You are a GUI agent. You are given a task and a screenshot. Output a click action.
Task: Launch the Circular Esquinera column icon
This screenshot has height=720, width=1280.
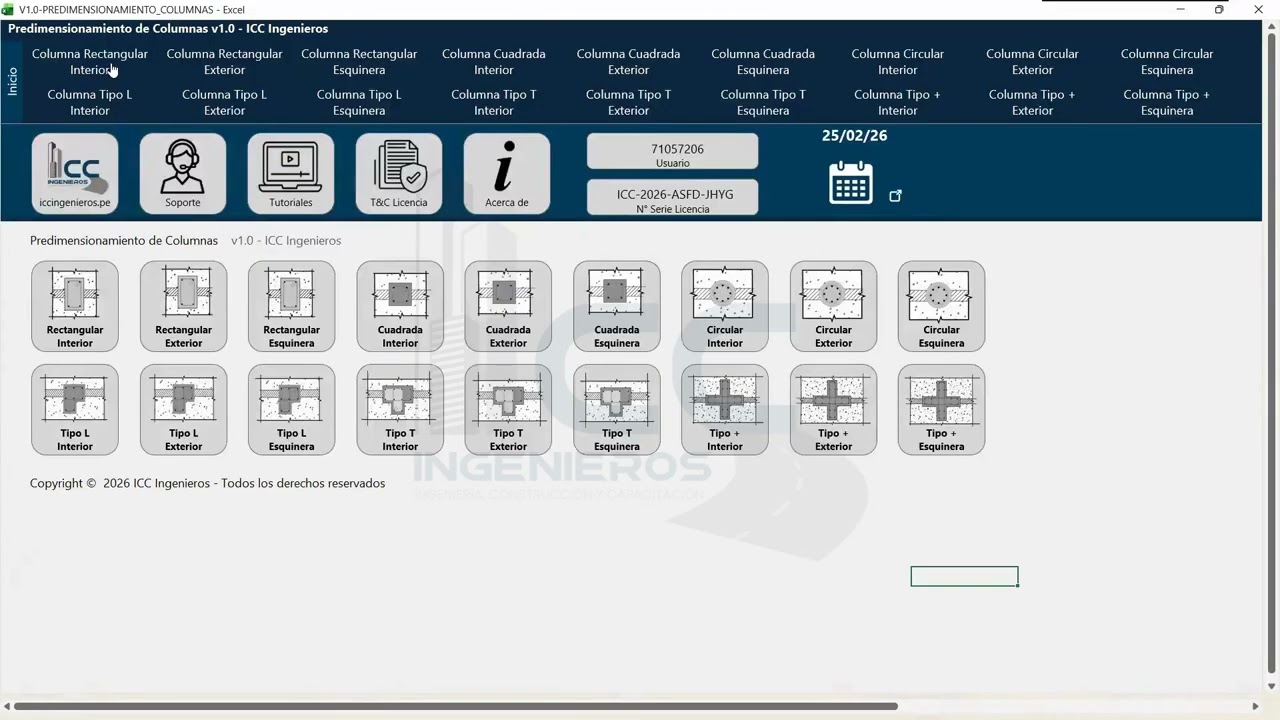tap(941, 306)
